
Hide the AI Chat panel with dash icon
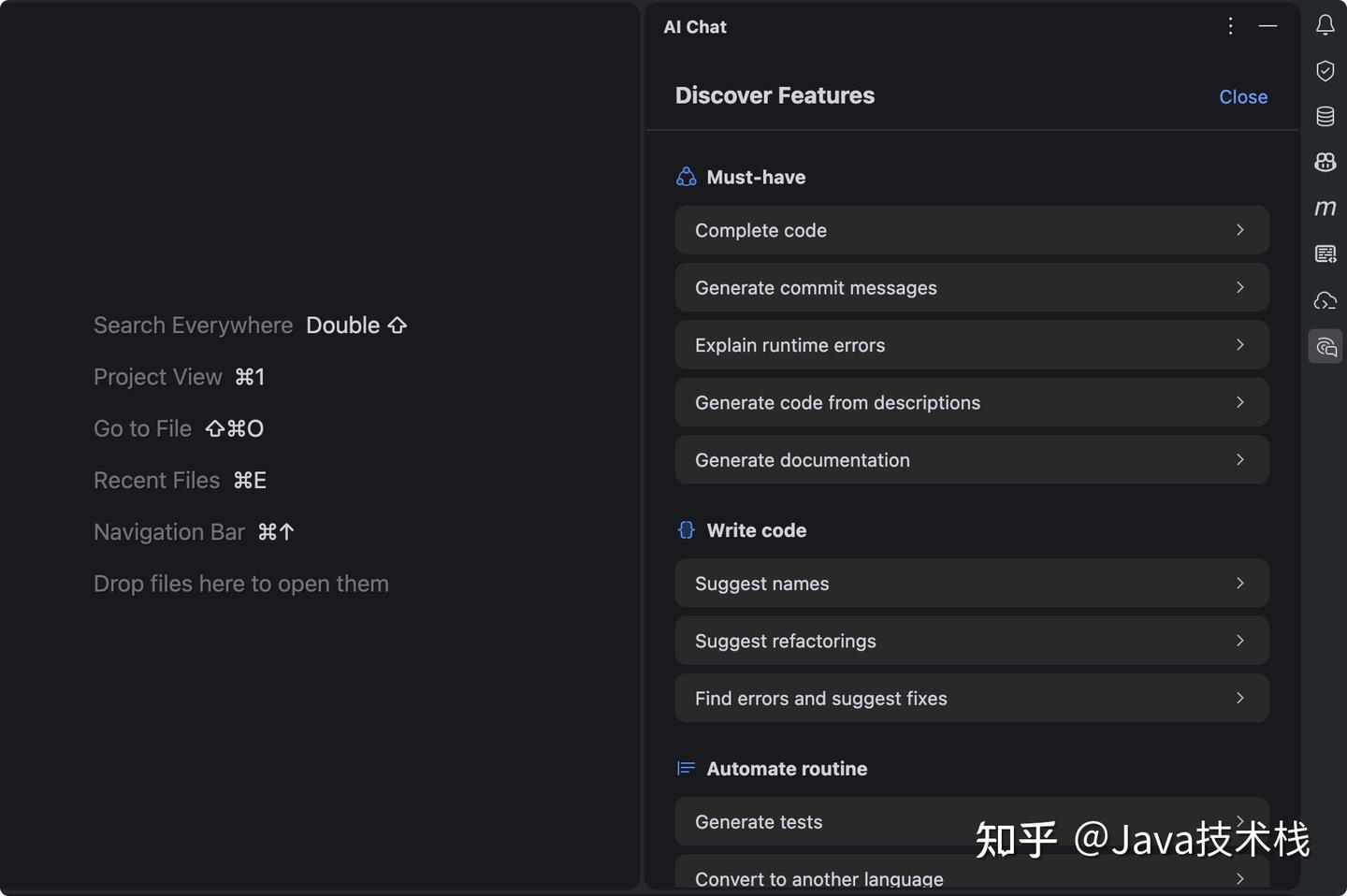click(x=1267, y=26)
